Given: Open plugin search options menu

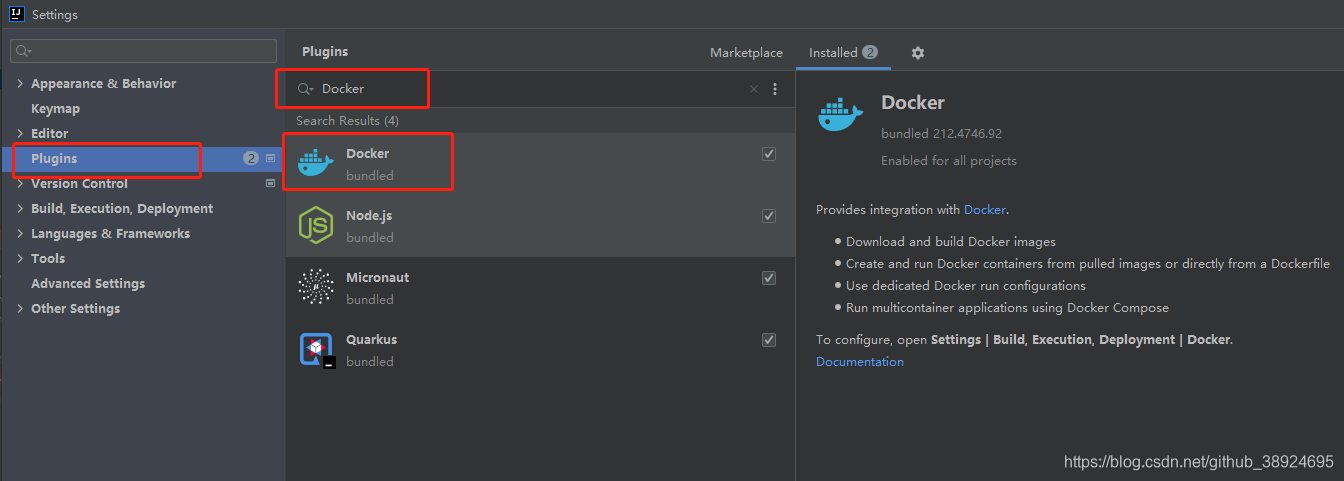Looking at the screenshot, I should click(x=775, y=89).
